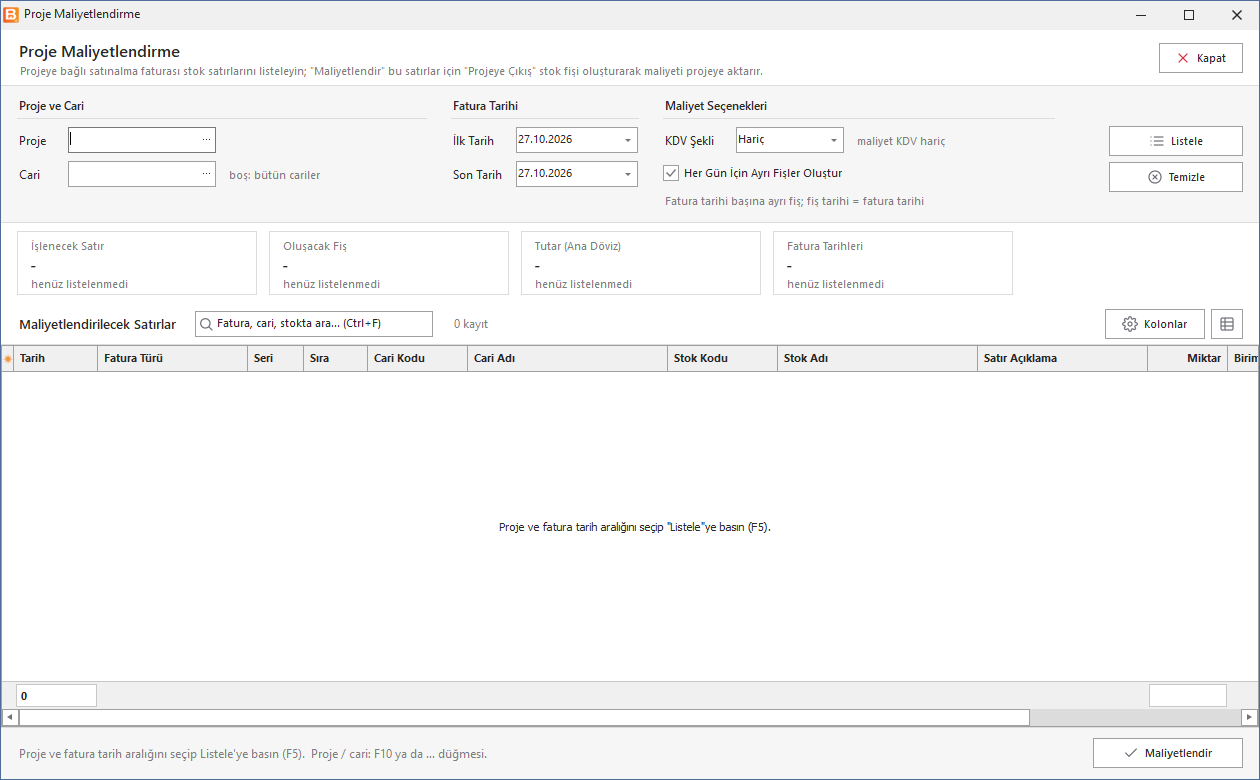Screen dimensions: 1260x780
Task: Click the Fatura, cari, stokta ara search box
Action: click(314, 324)
